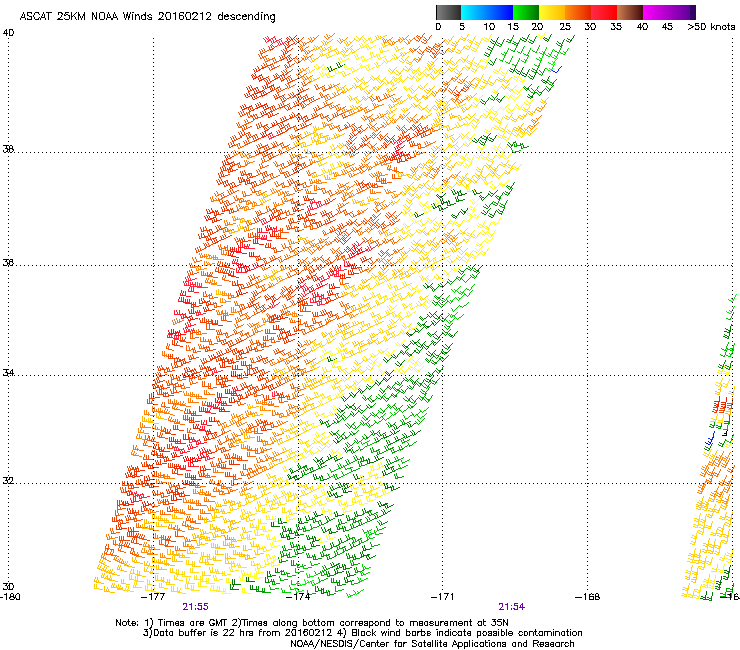Click the latitude '32' axis label
740x650 pixels.
click(8, 481)
